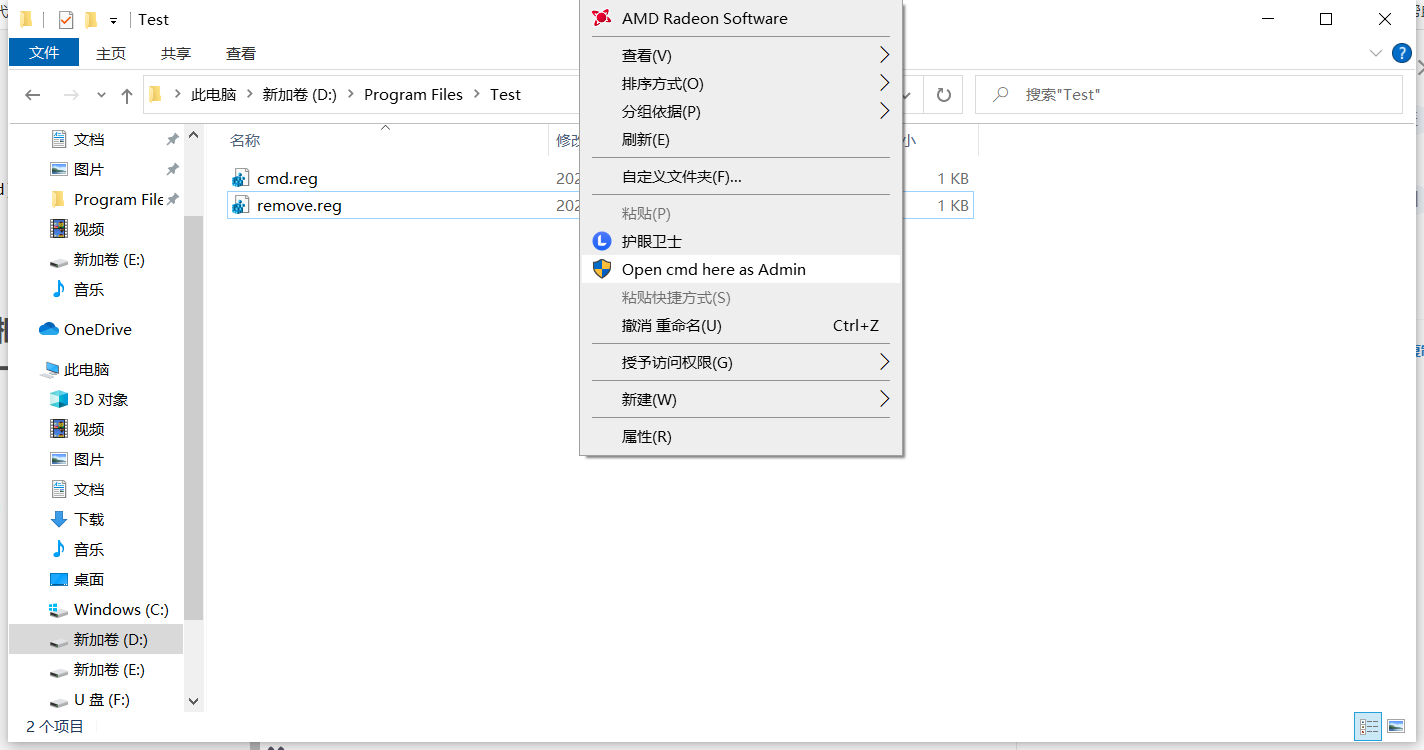Viewport: 1424px width, 750px height.
Task: Click the 下载 download arrow icon
Action: click(59, 519)
